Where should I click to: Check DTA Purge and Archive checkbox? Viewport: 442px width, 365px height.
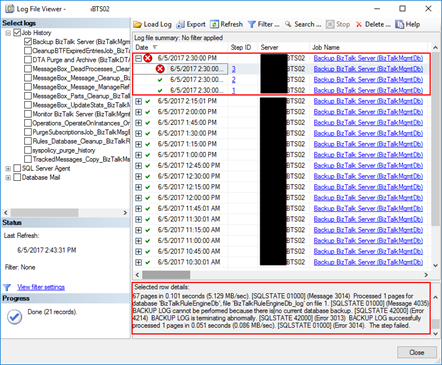pyautogui.click(x=28, y=60)
